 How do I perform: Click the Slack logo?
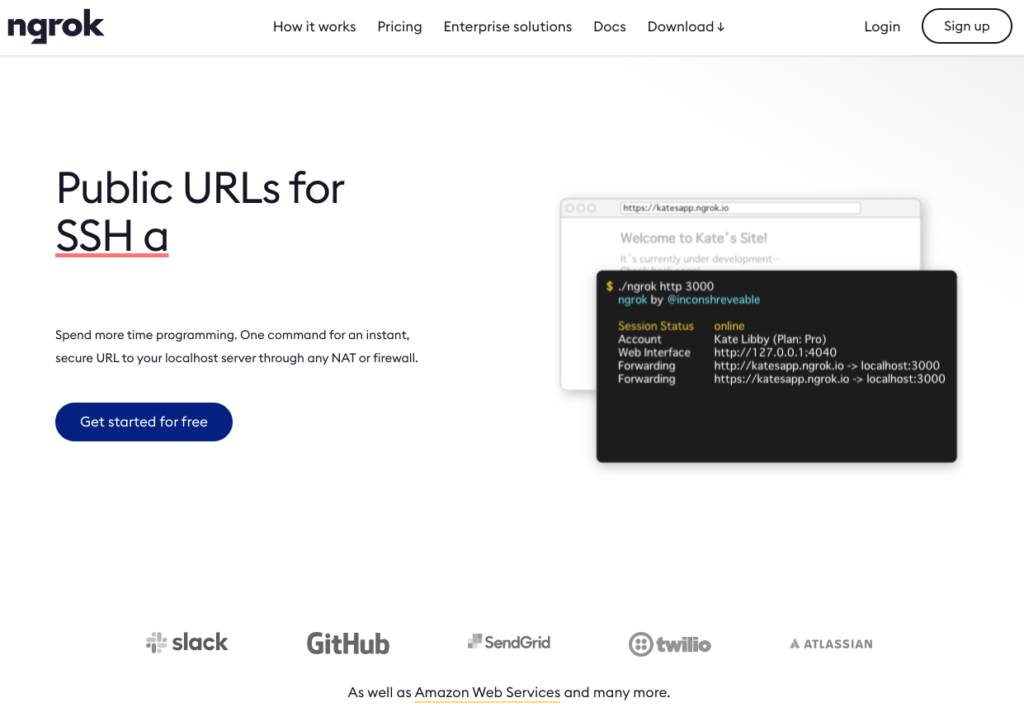pos(187,642)
